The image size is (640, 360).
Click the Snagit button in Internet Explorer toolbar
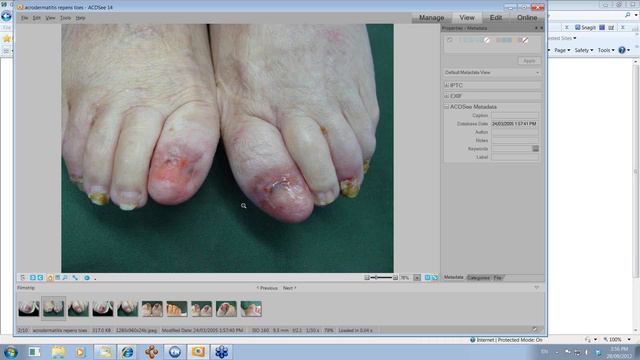585,28
